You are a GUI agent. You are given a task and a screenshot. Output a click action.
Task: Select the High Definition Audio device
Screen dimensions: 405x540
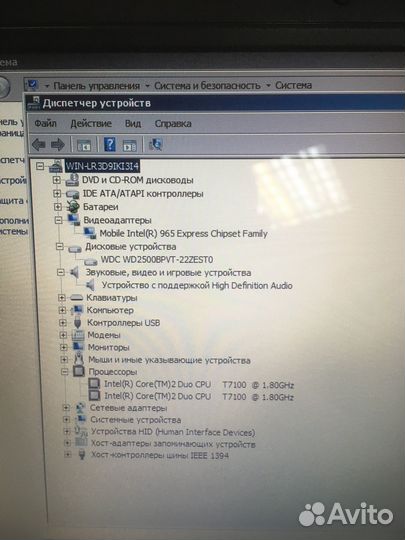197,285
